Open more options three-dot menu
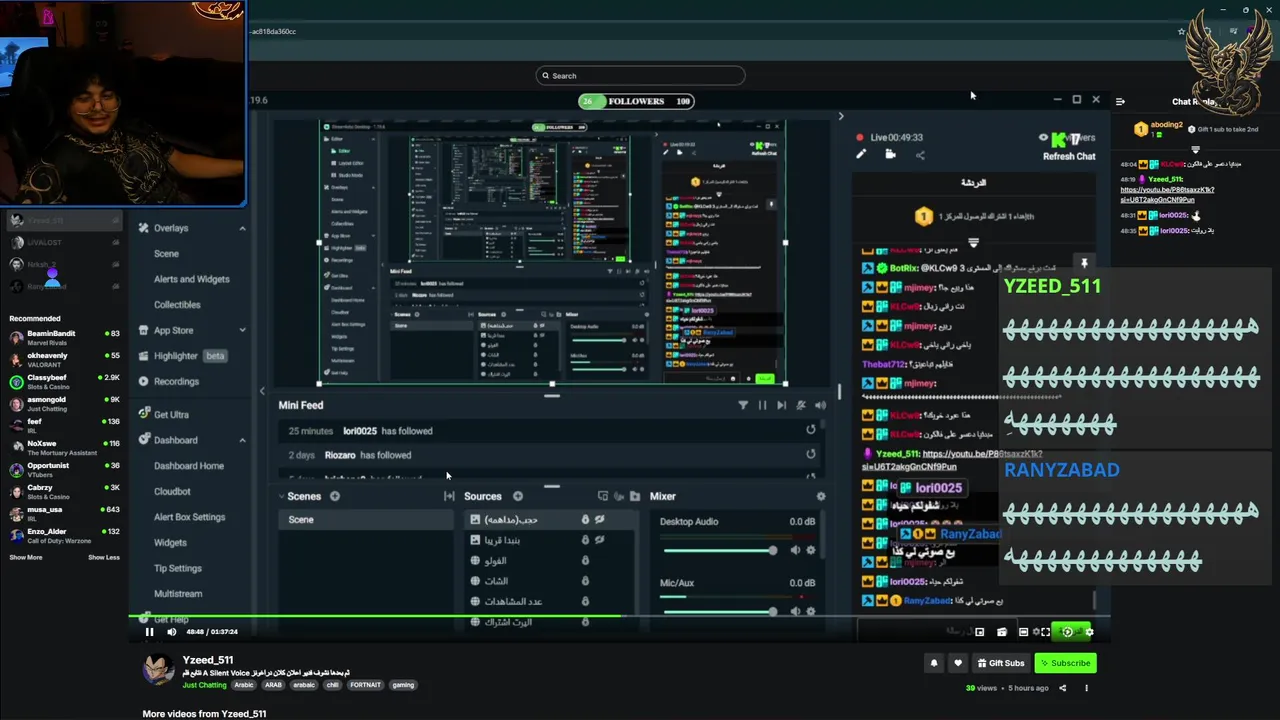Image resolution: width=1280 pixels, height=720 pixels. (x=1086, y=688)
